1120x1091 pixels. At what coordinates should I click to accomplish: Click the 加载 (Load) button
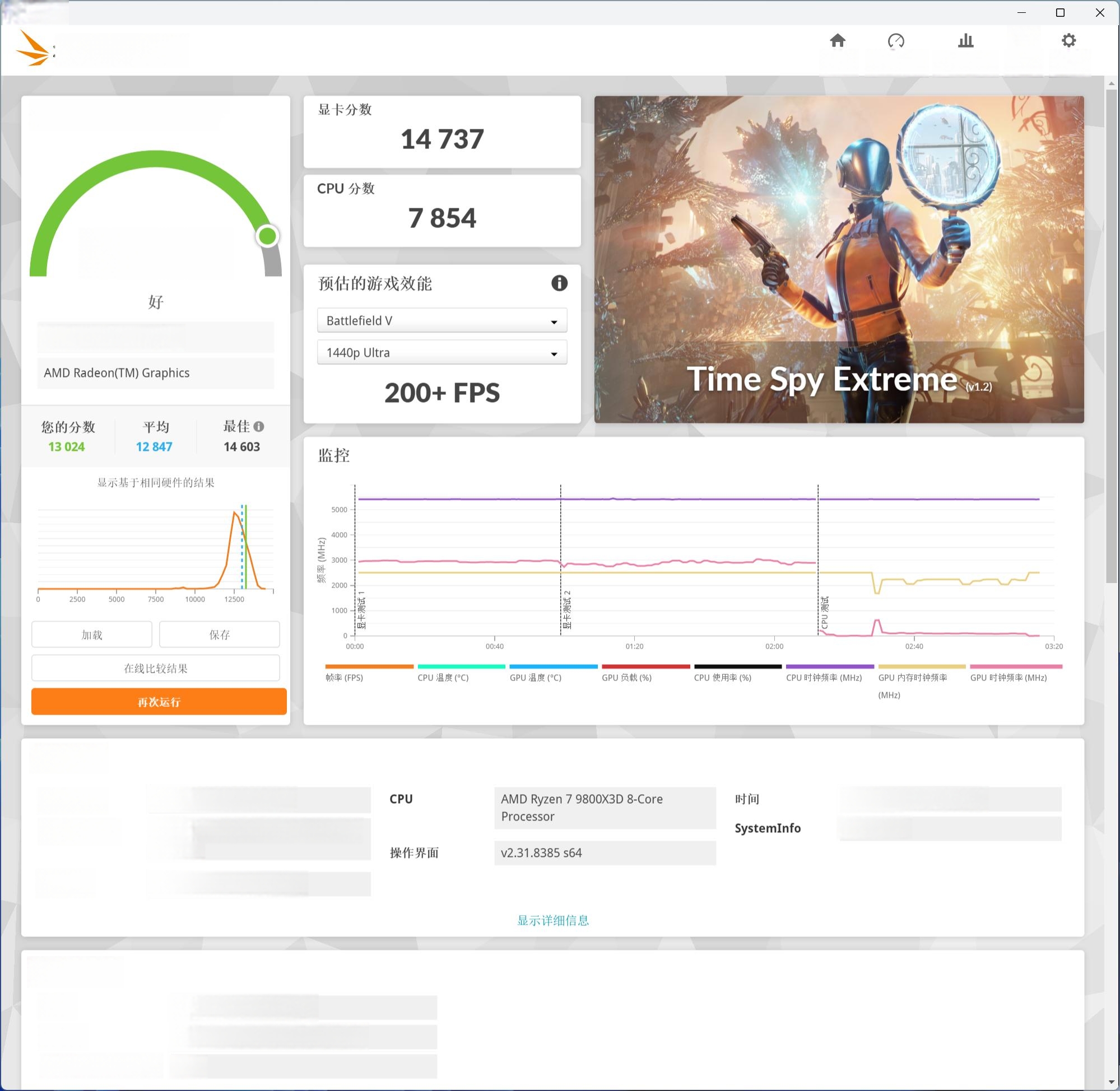click(92, 635)
